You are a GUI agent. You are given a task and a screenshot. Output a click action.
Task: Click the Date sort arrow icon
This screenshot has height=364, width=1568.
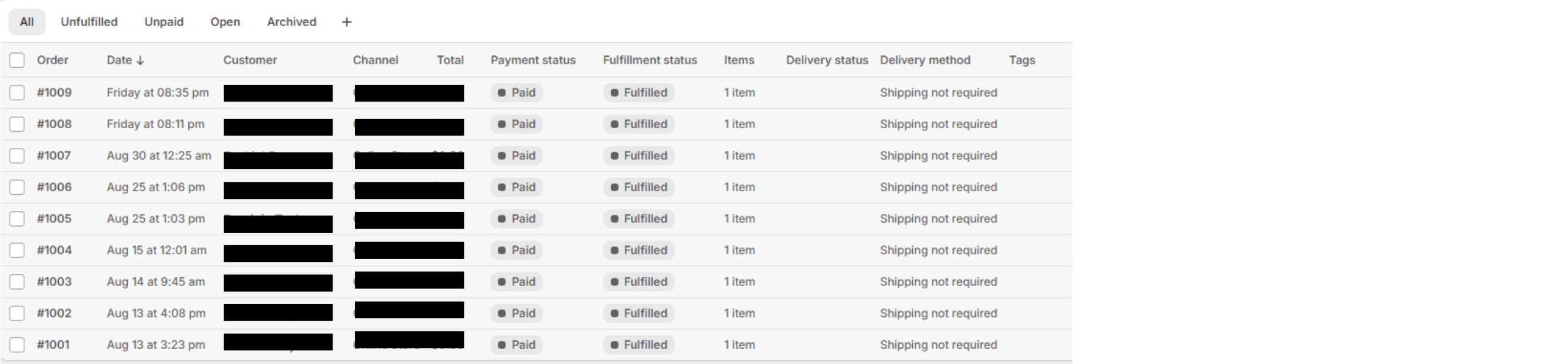click(x=141, y=60)
